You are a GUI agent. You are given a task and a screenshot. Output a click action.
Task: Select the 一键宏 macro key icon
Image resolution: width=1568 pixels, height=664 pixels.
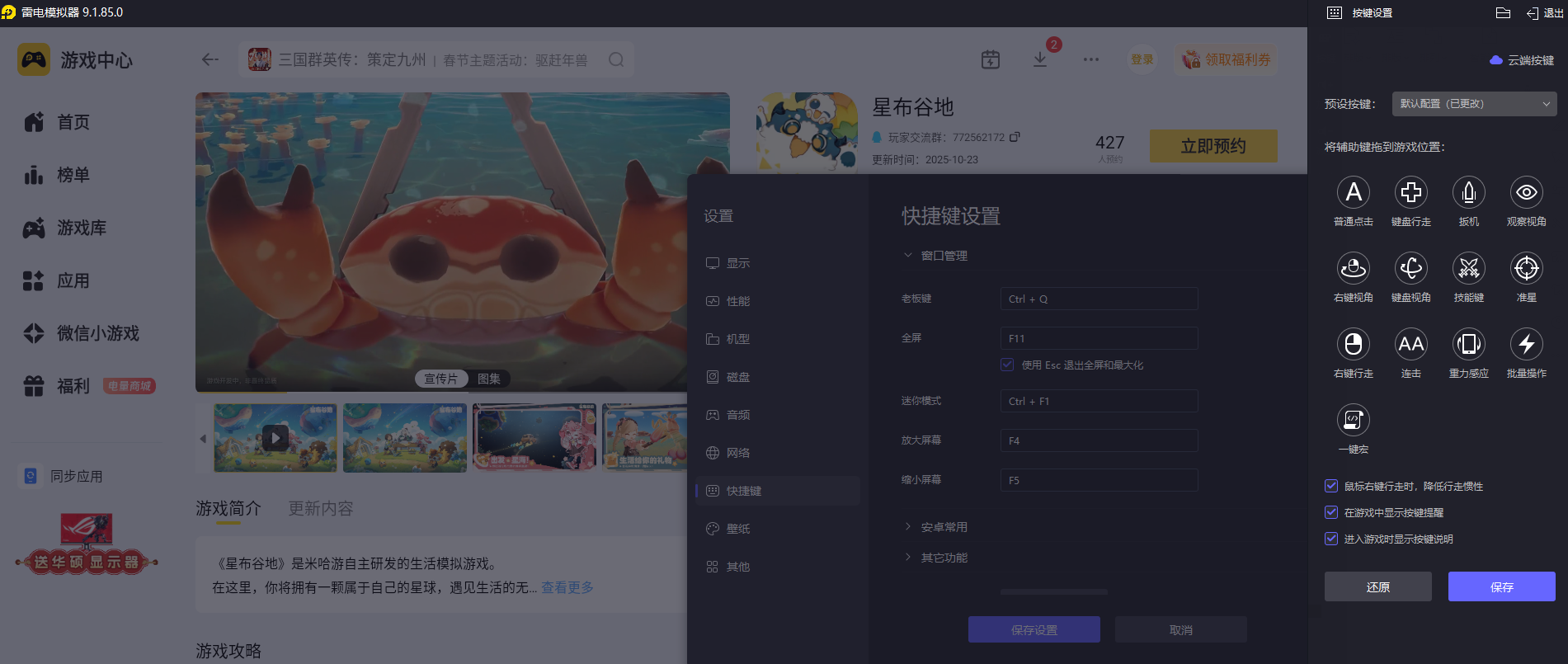click(x=1354, y=420)
